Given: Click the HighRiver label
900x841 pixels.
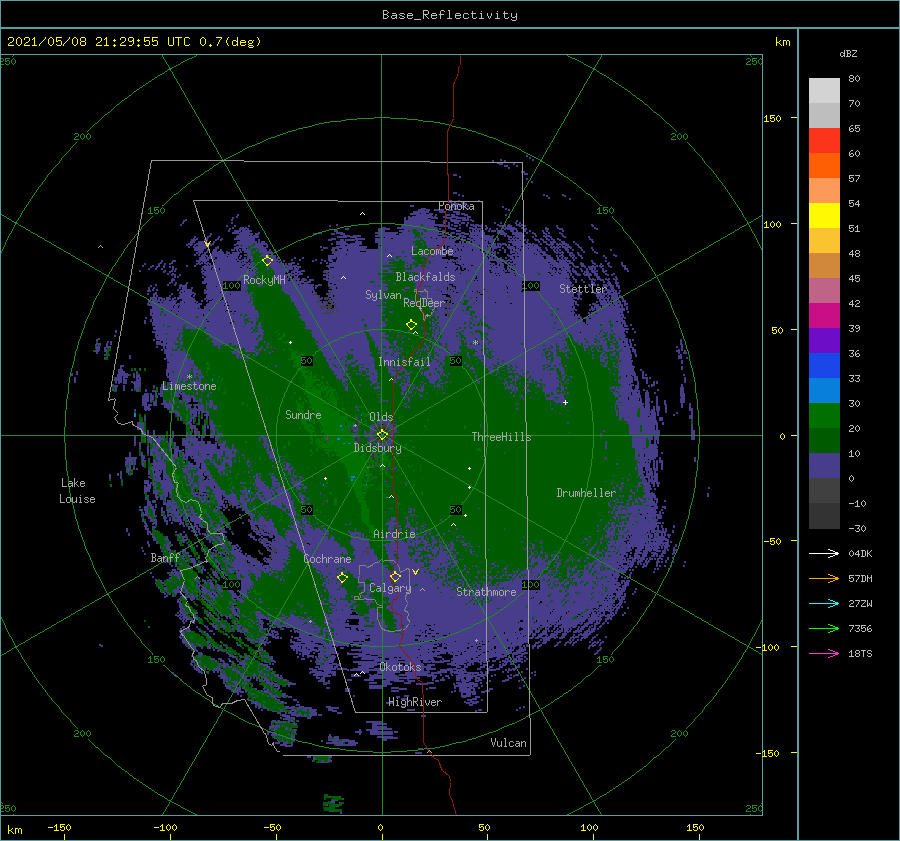Looking at the screenshot, I should 415,702.
